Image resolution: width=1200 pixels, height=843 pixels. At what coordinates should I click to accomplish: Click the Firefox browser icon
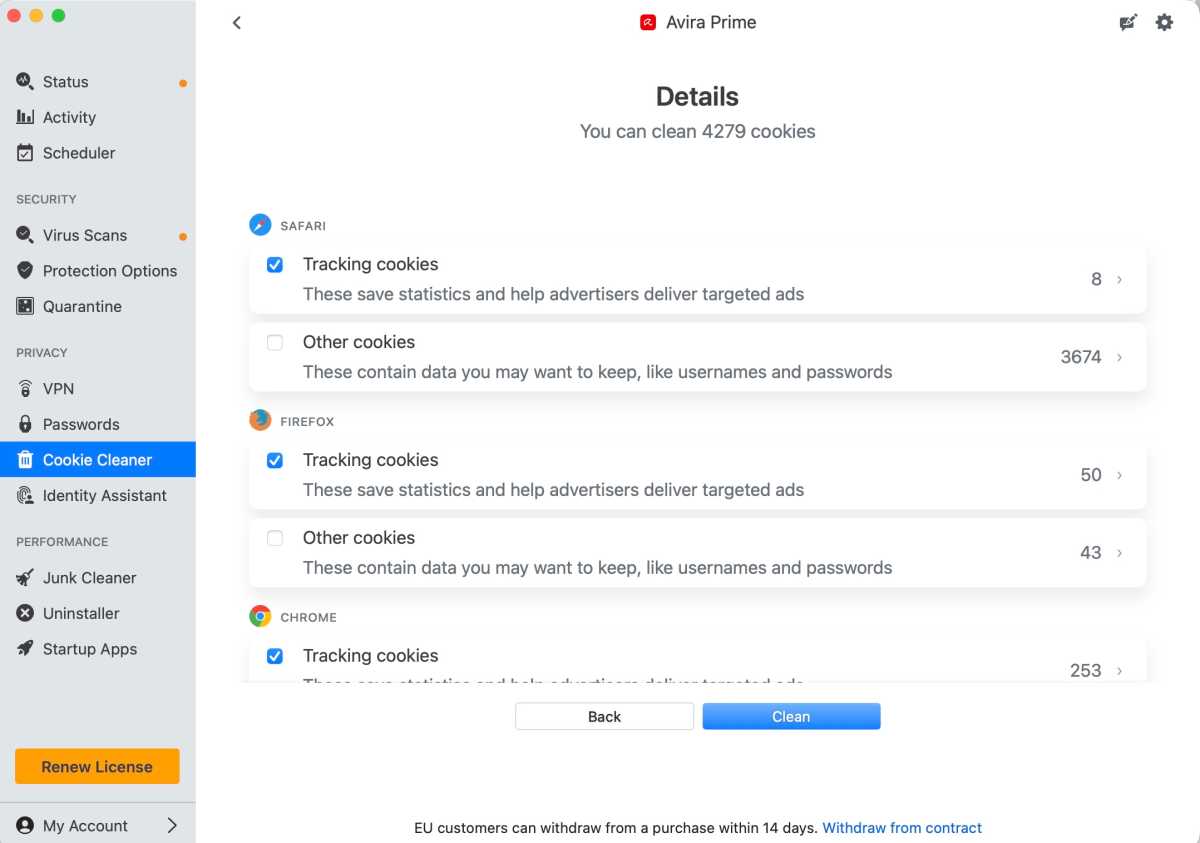260,421
